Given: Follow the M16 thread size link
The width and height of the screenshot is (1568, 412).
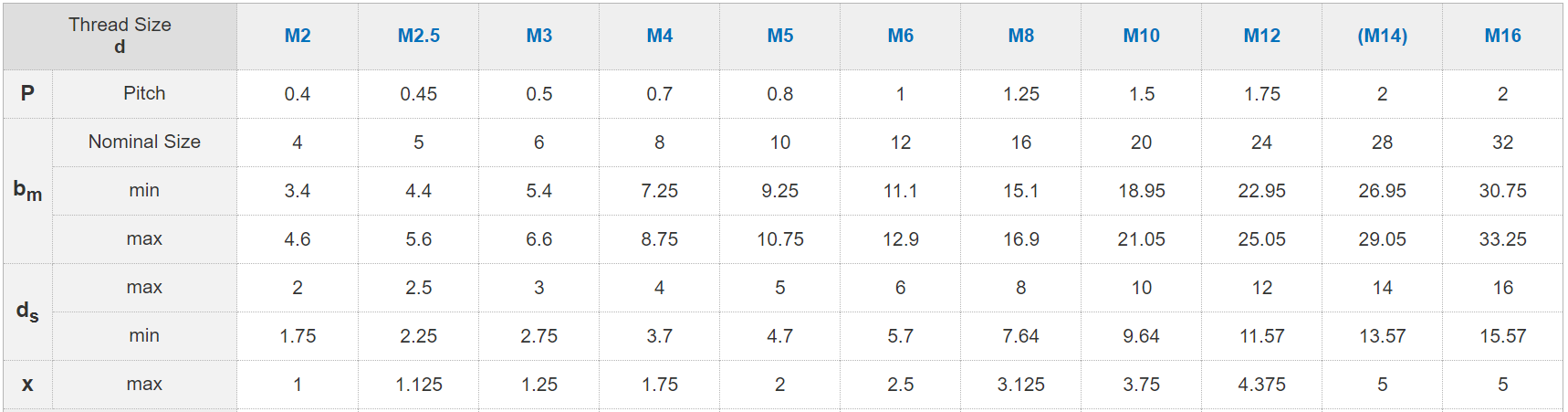Looking at the screenshot, I should tap(1502, 36).
